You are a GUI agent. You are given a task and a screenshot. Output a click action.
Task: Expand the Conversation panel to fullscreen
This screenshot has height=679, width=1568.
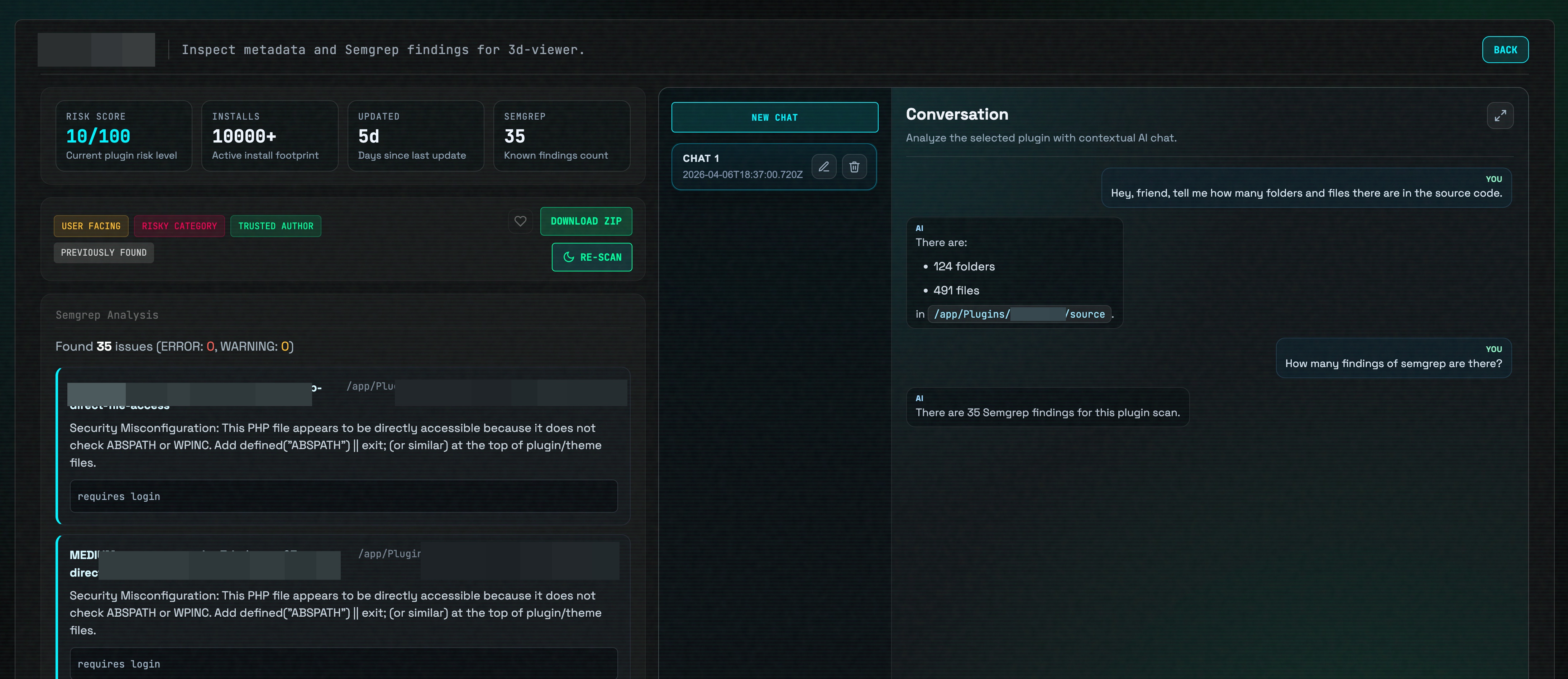tap(1500, 115)
